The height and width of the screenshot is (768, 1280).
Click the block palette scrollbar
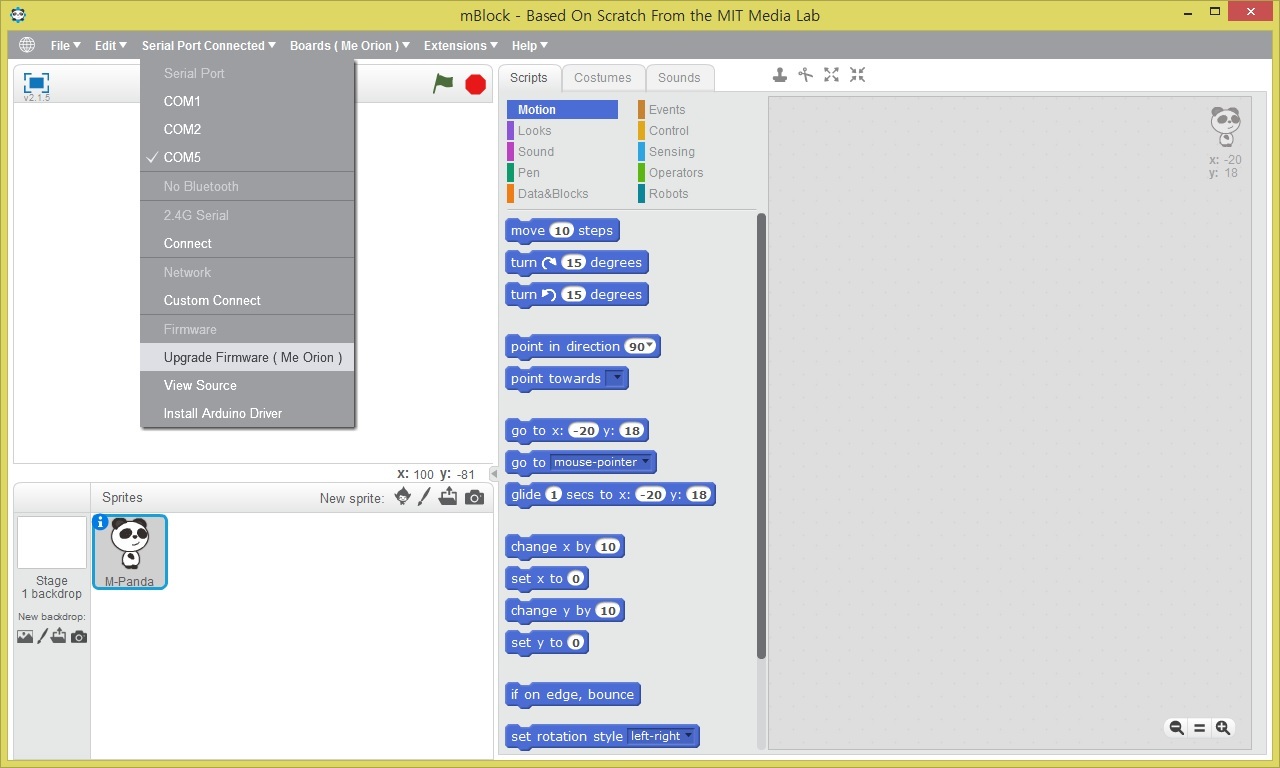761,436
